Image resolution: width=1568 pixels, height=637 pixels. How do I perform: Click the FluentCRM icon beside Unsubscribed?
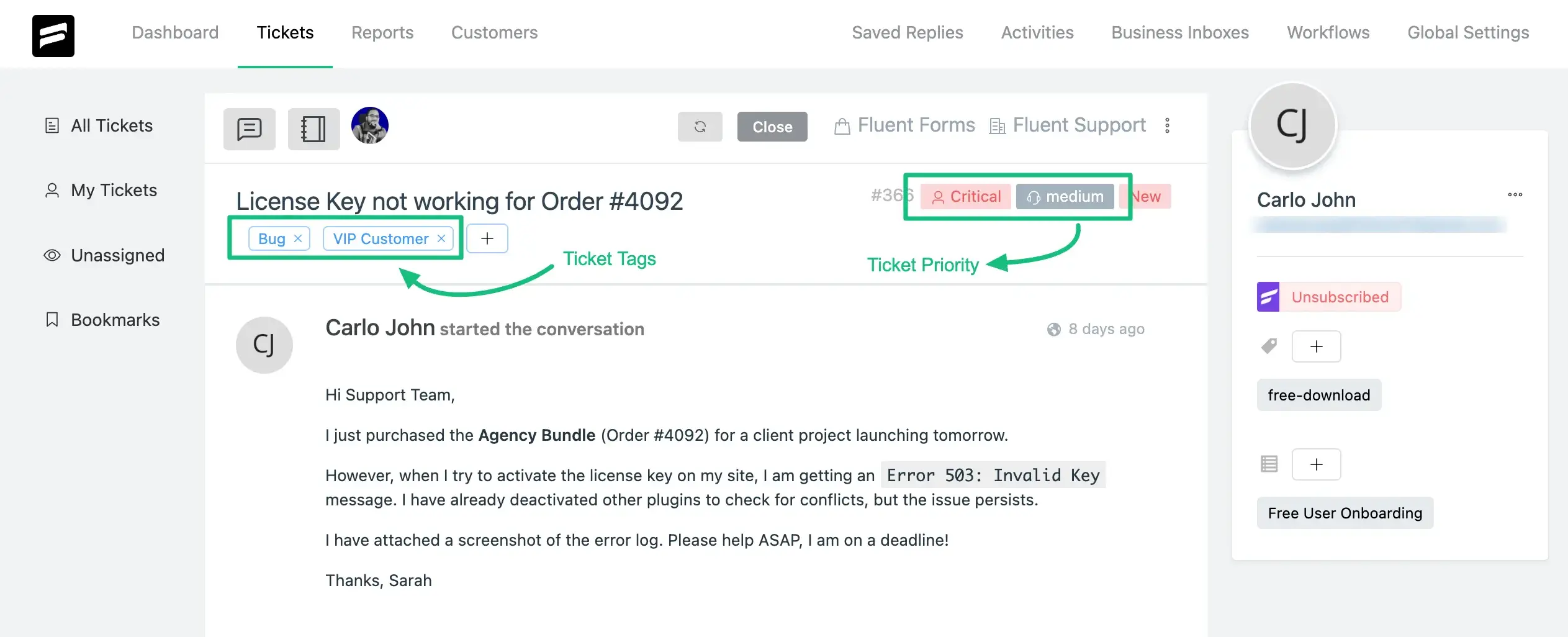tap(1270, 297)
